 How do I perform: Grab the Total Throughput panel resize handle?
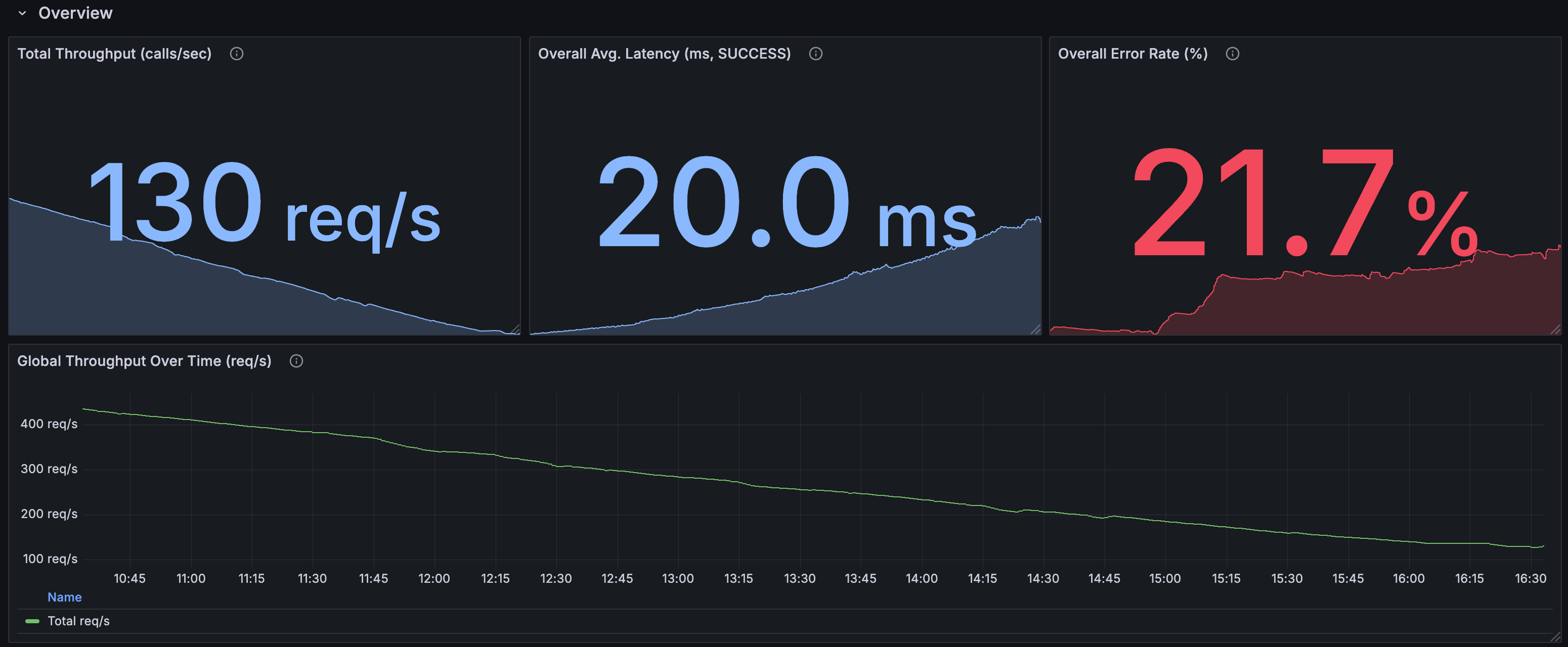pos(515,330)
